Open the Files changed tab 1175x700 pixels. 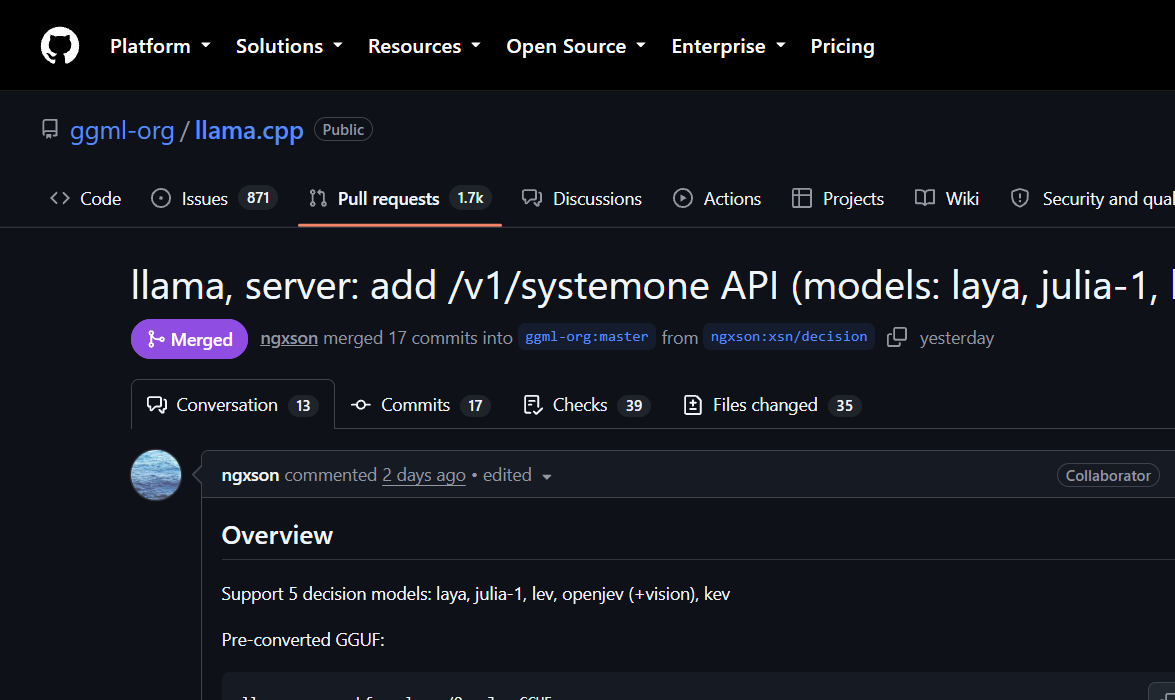pyautogui.click(x=772, y=405)
